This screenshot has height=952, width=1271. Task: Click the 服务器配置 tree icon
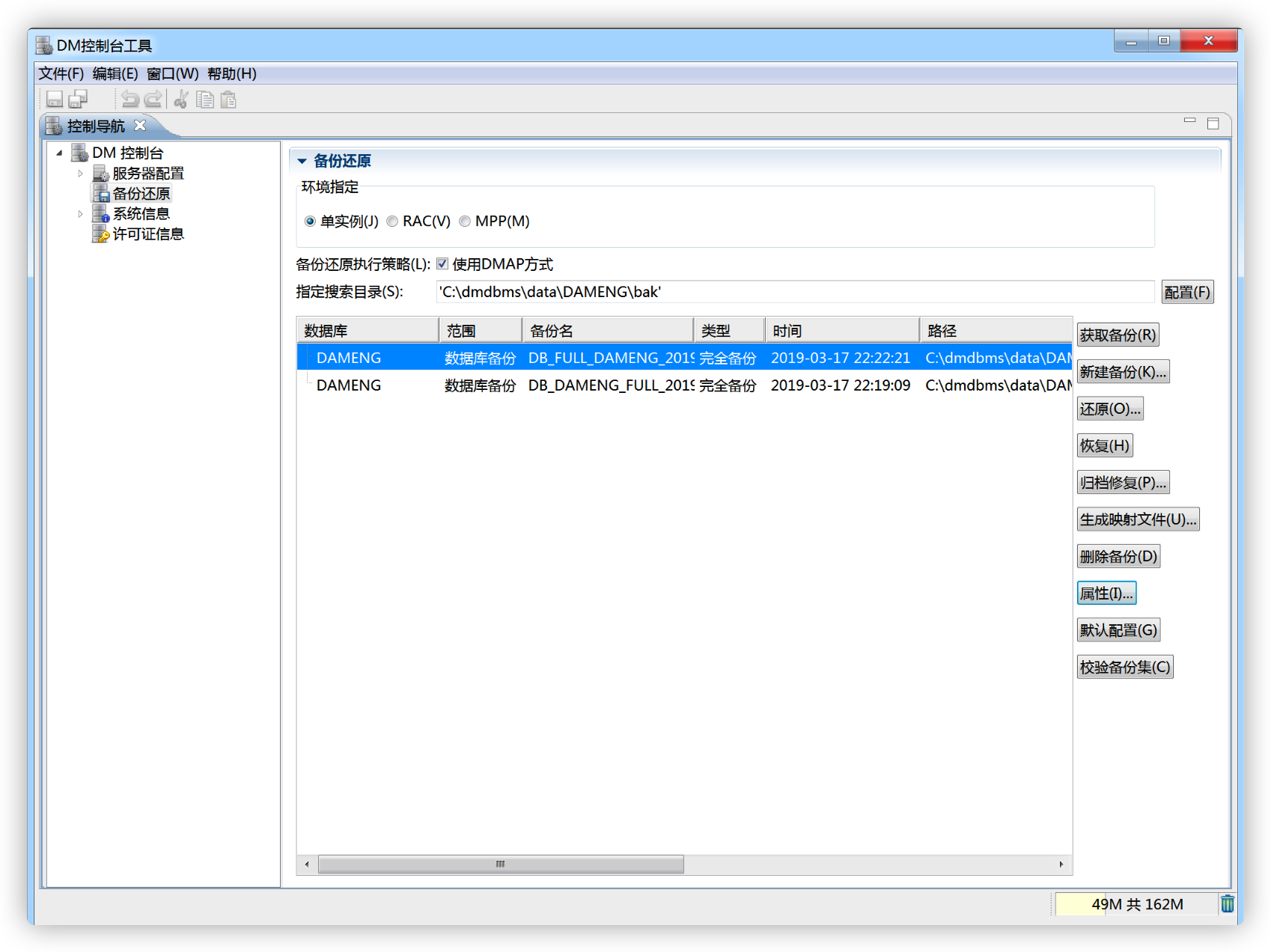100,174
